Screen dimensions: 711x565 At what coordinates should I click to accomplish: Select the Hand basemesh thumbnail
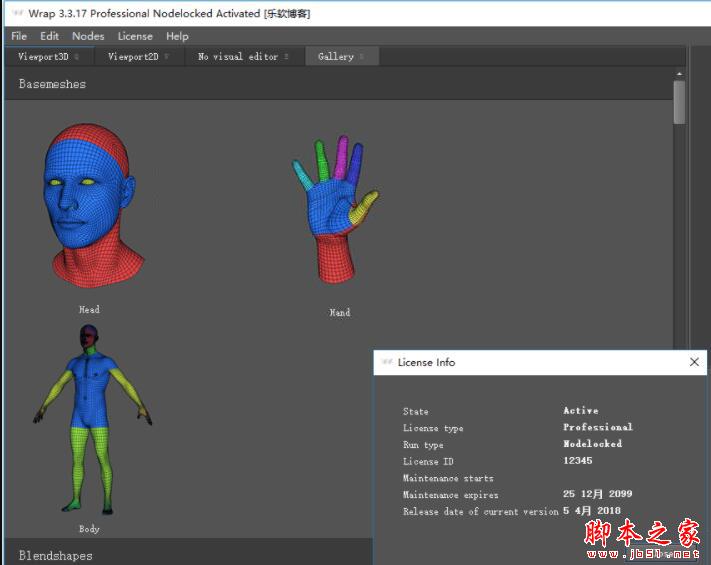point(336,209)
